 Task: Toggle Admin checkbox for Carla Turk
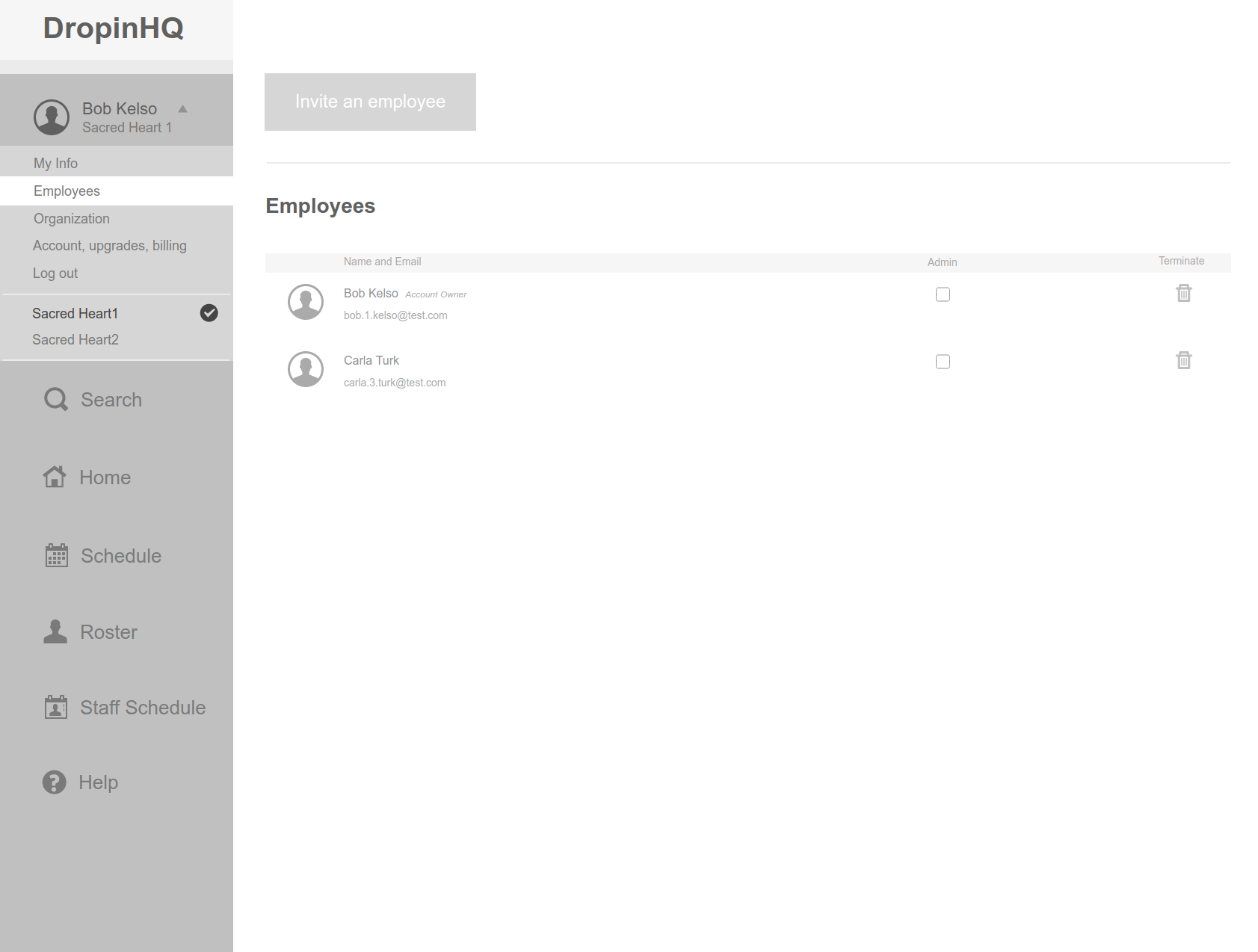click(943, 362)
